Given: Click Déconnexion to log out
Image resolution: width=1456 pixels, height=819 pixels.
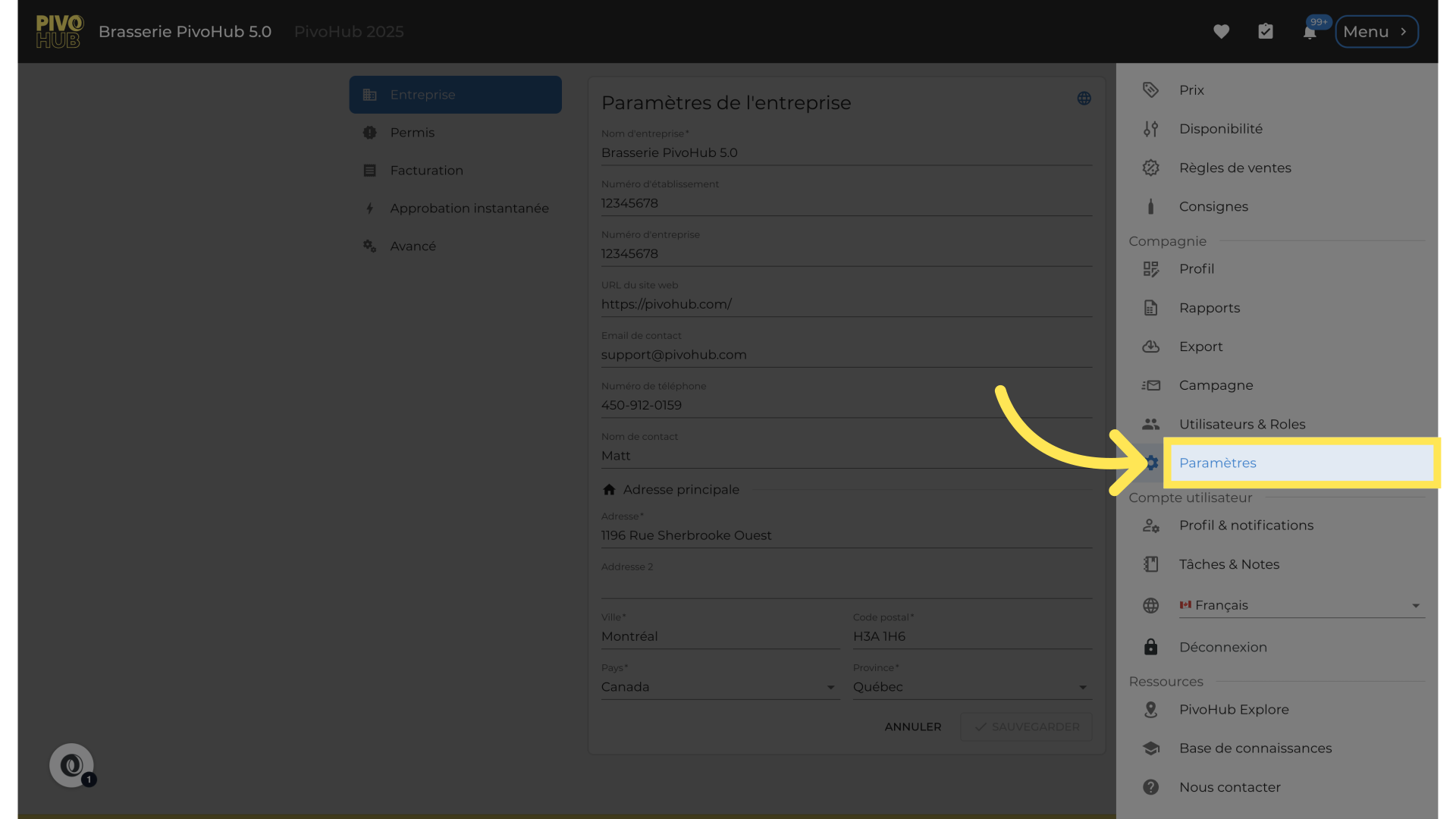Looking at the screenshot, I should click(1276, 647).
